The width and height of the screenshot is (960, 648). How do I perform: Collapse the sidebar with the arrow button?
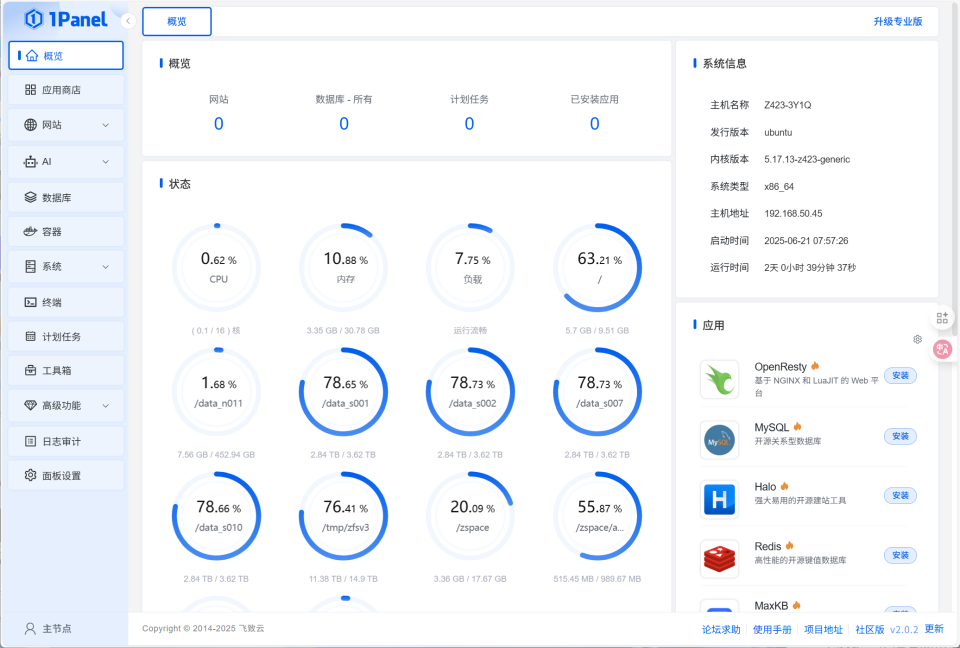tap(128, 21)
